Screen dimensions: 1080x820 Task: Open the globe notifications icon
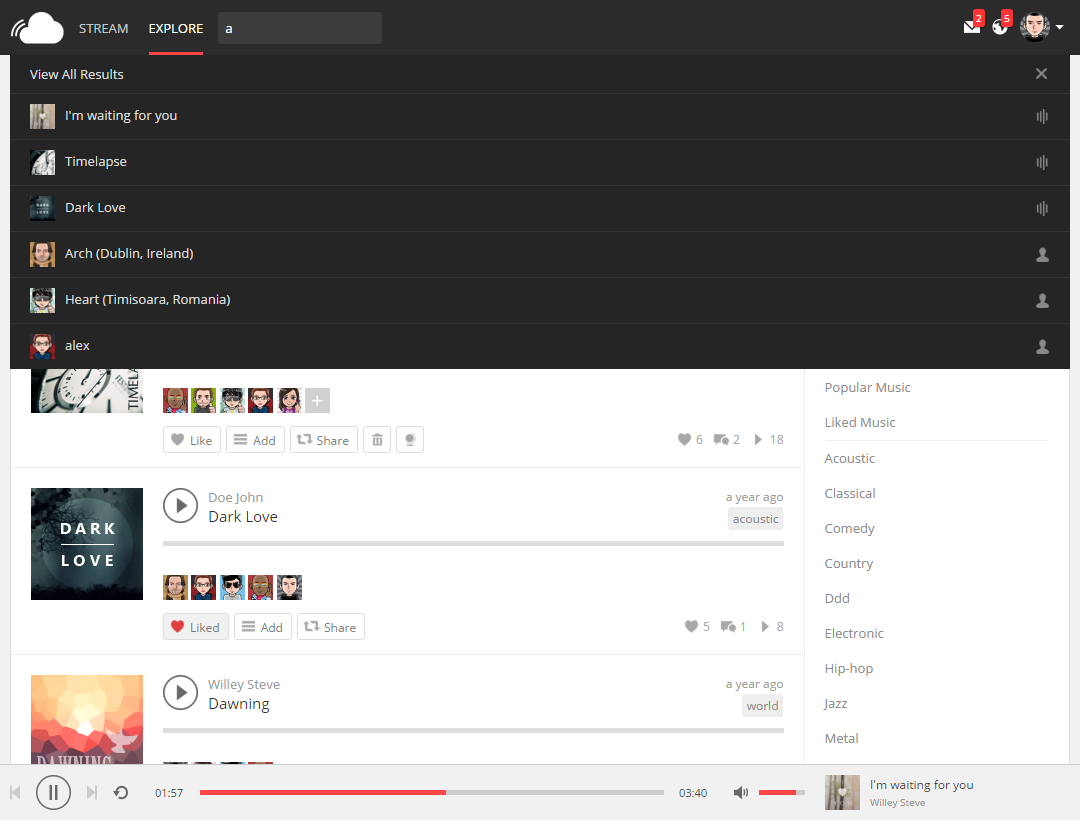999,28
